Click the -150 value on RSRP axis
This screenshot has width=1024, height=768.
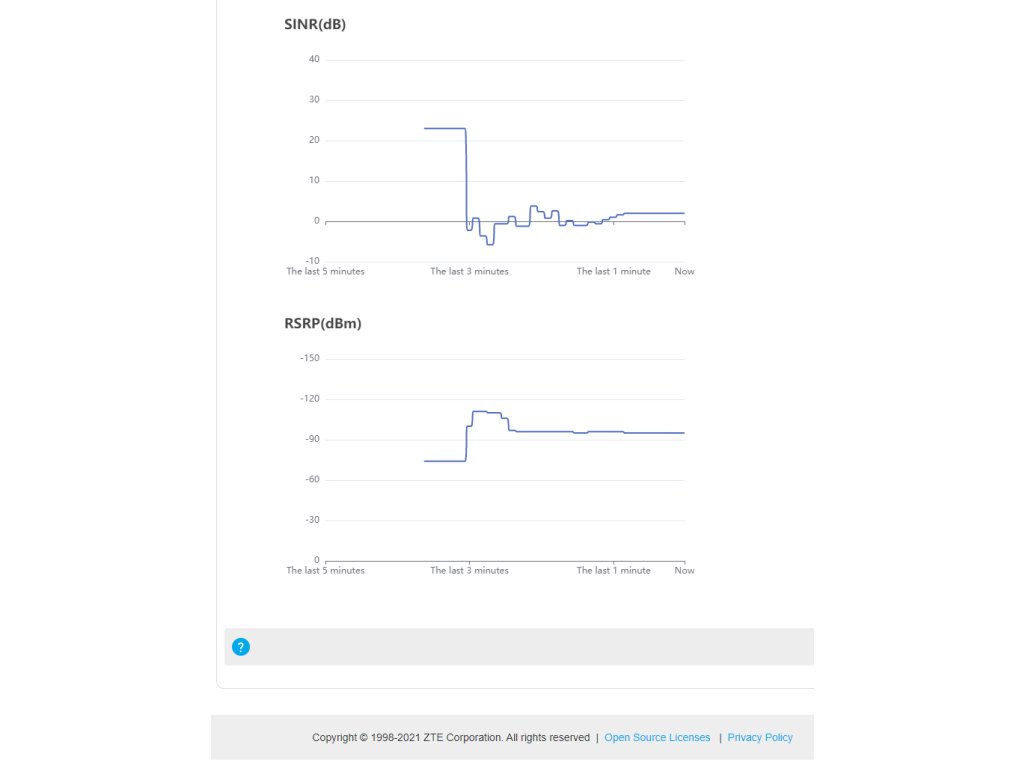coord(309,359)
